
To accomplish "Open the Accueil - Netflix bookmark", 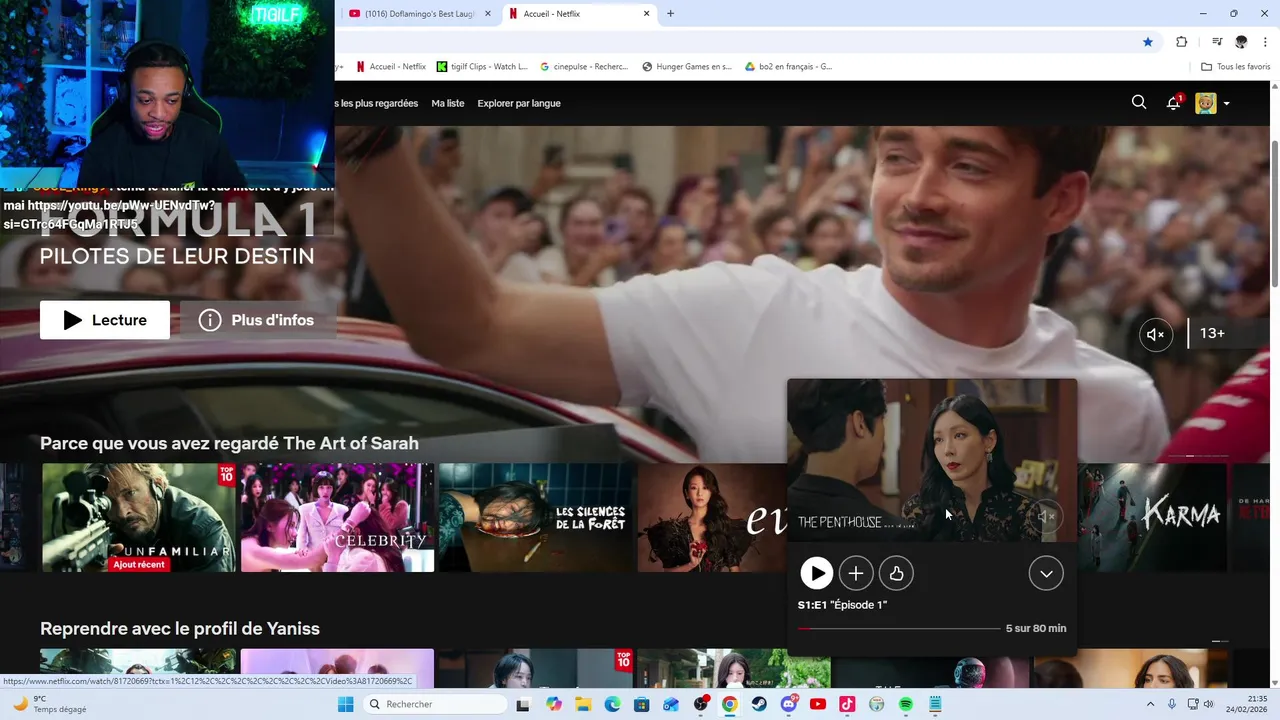I will [x=390, y=67].
